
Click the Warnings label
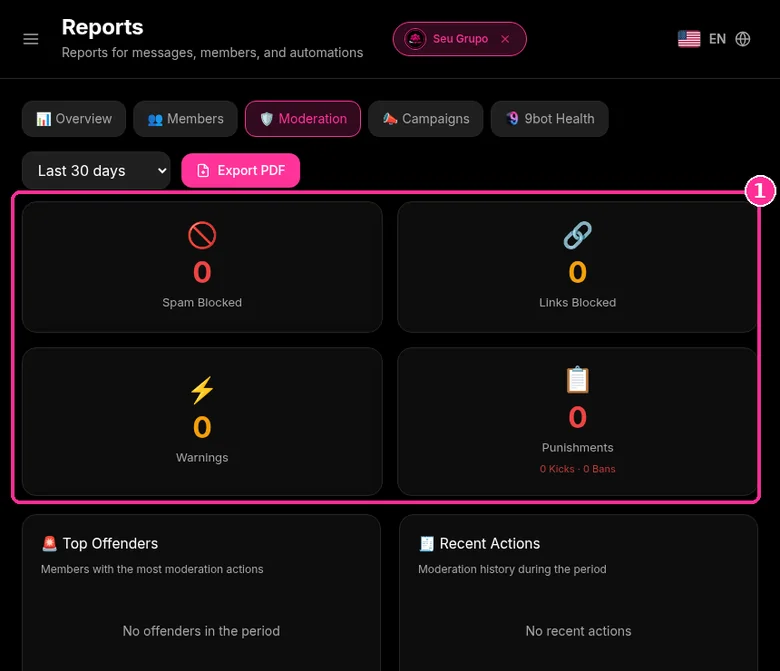tap(202, 458)
